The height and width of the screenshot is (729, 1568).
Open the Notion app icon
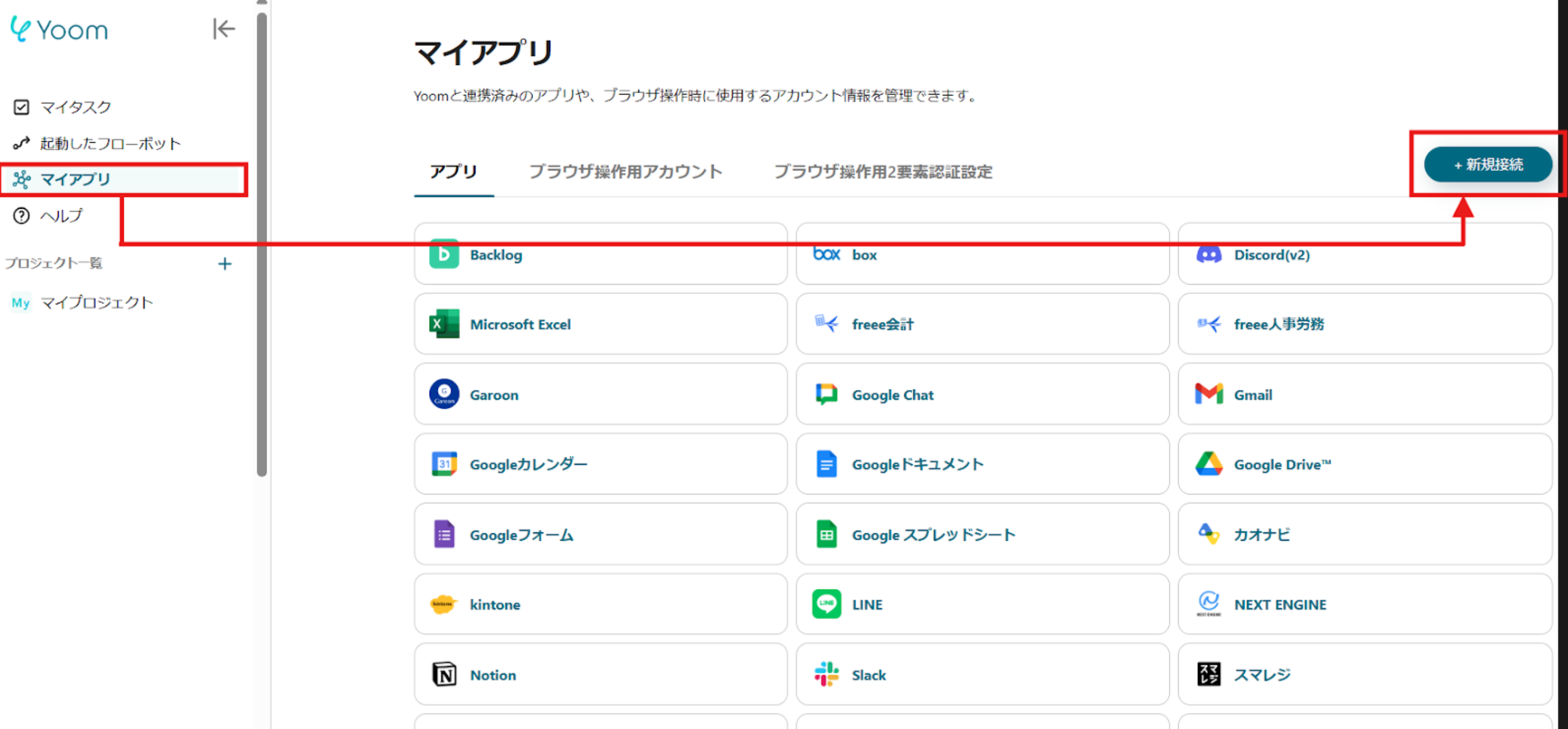pyautogui.click(x=444, y=674)
